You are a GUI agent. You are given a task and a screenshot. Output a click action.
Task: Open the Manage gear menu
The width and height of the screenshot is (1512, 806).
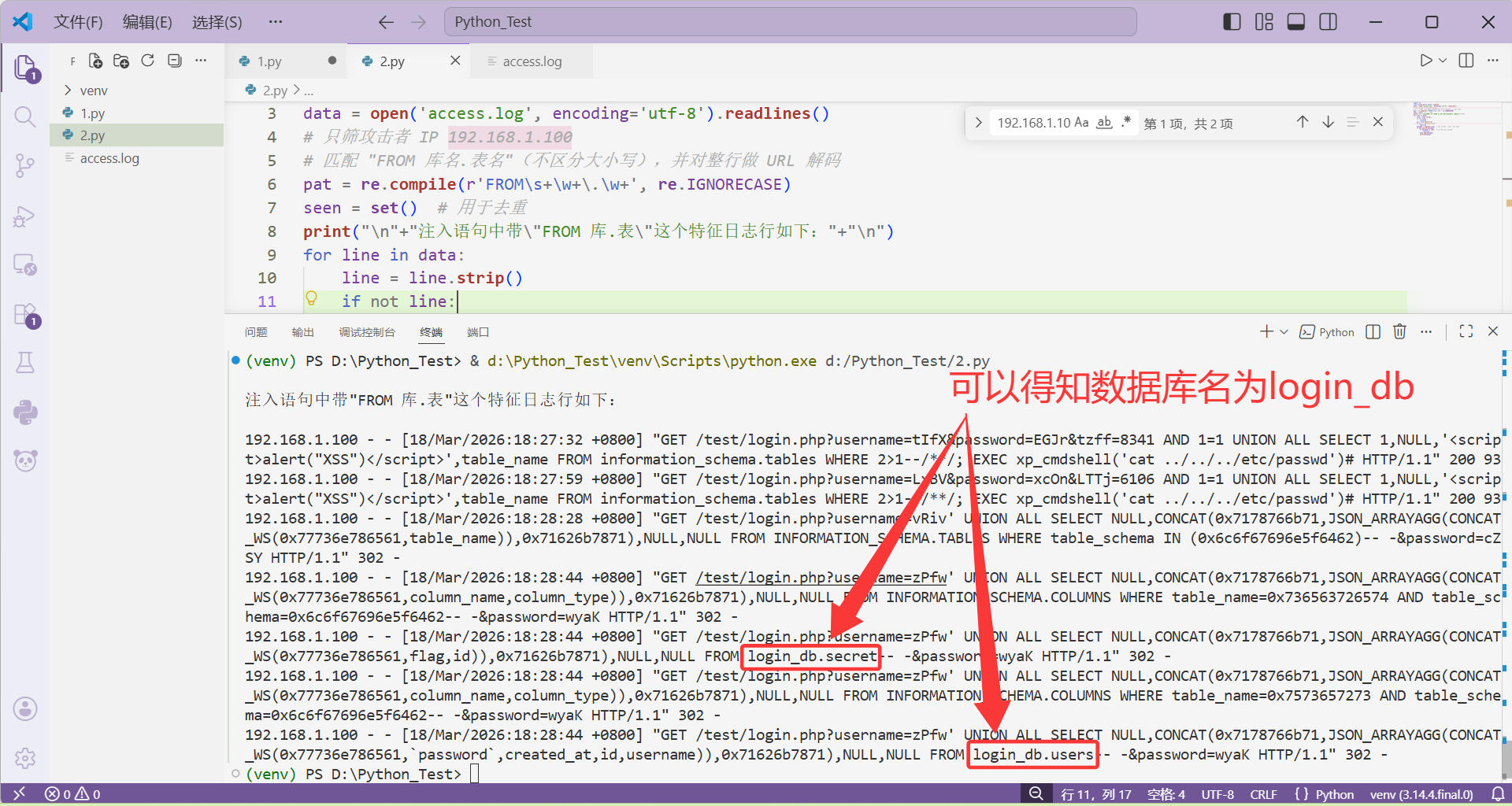pyautogui.click(x=25, y=758)
